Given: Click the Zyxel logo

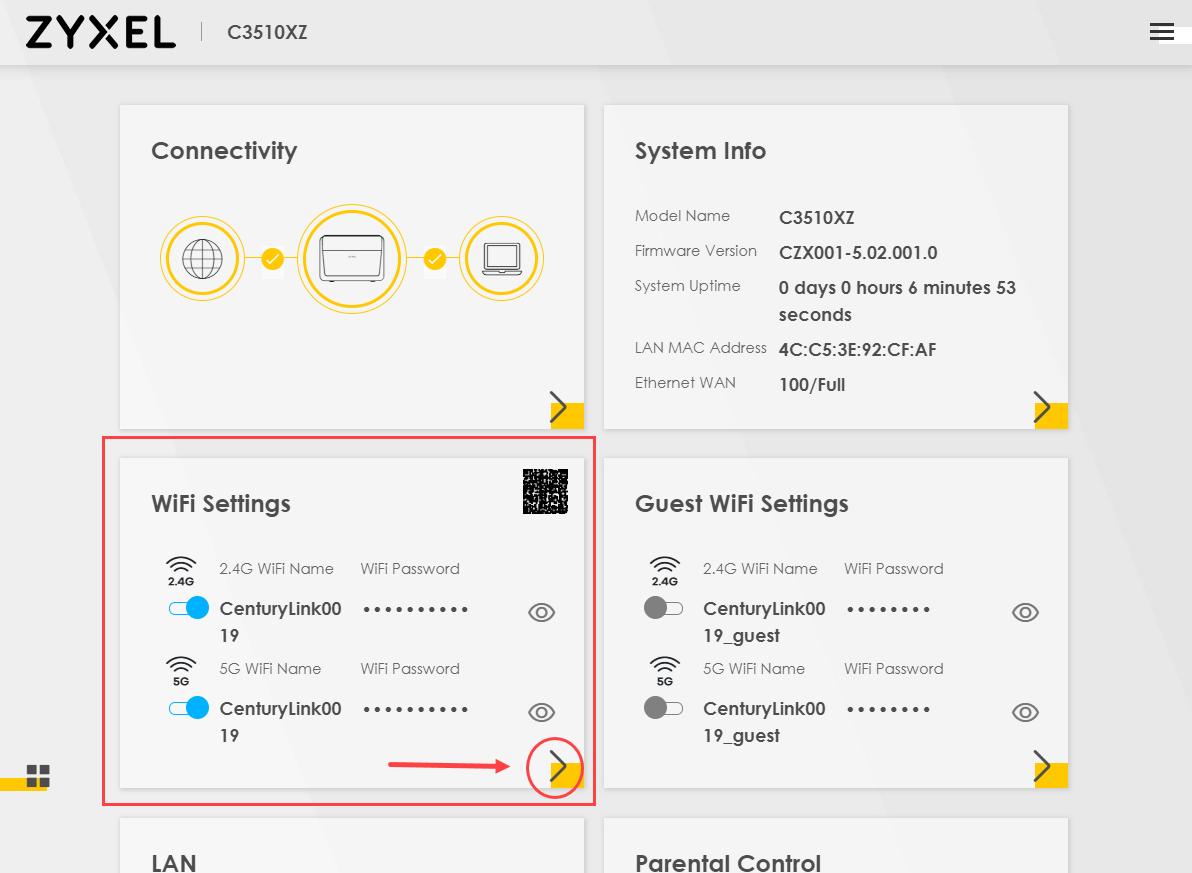Looking at the screenshot, I should (x=100, y=33).
